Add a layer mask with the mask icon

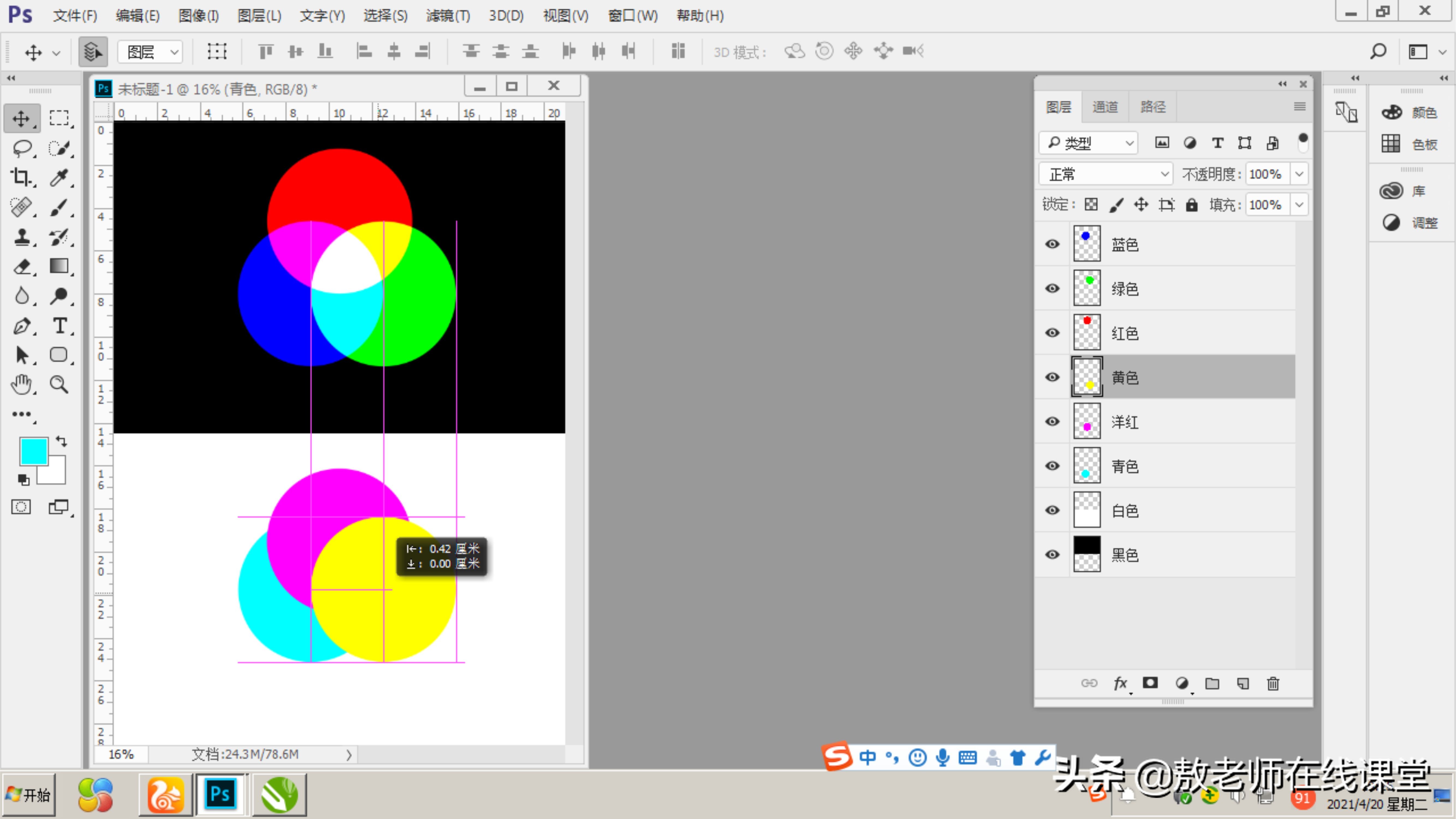pos(1150,683)
